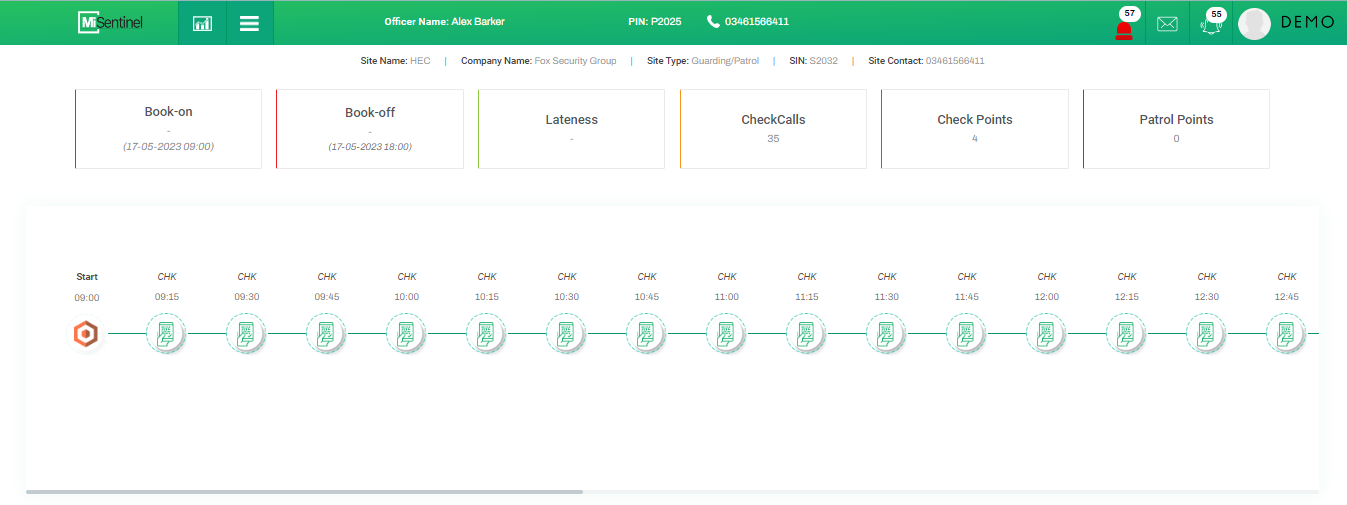
Task: Open the Lateness card
Action: point(571,129)
